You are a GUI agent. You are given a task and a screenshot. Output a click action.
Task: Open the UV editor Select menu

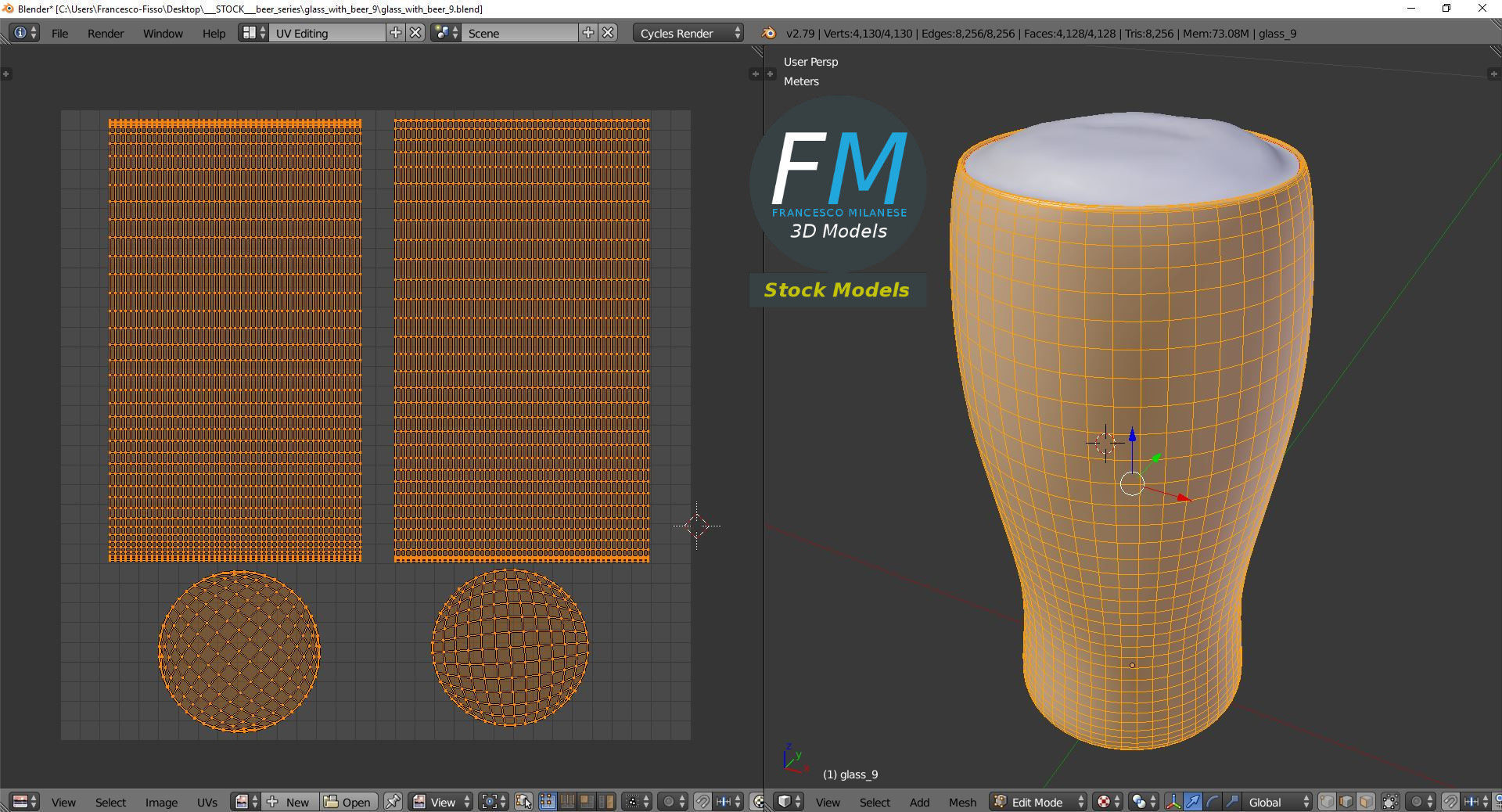click(110, 803)
